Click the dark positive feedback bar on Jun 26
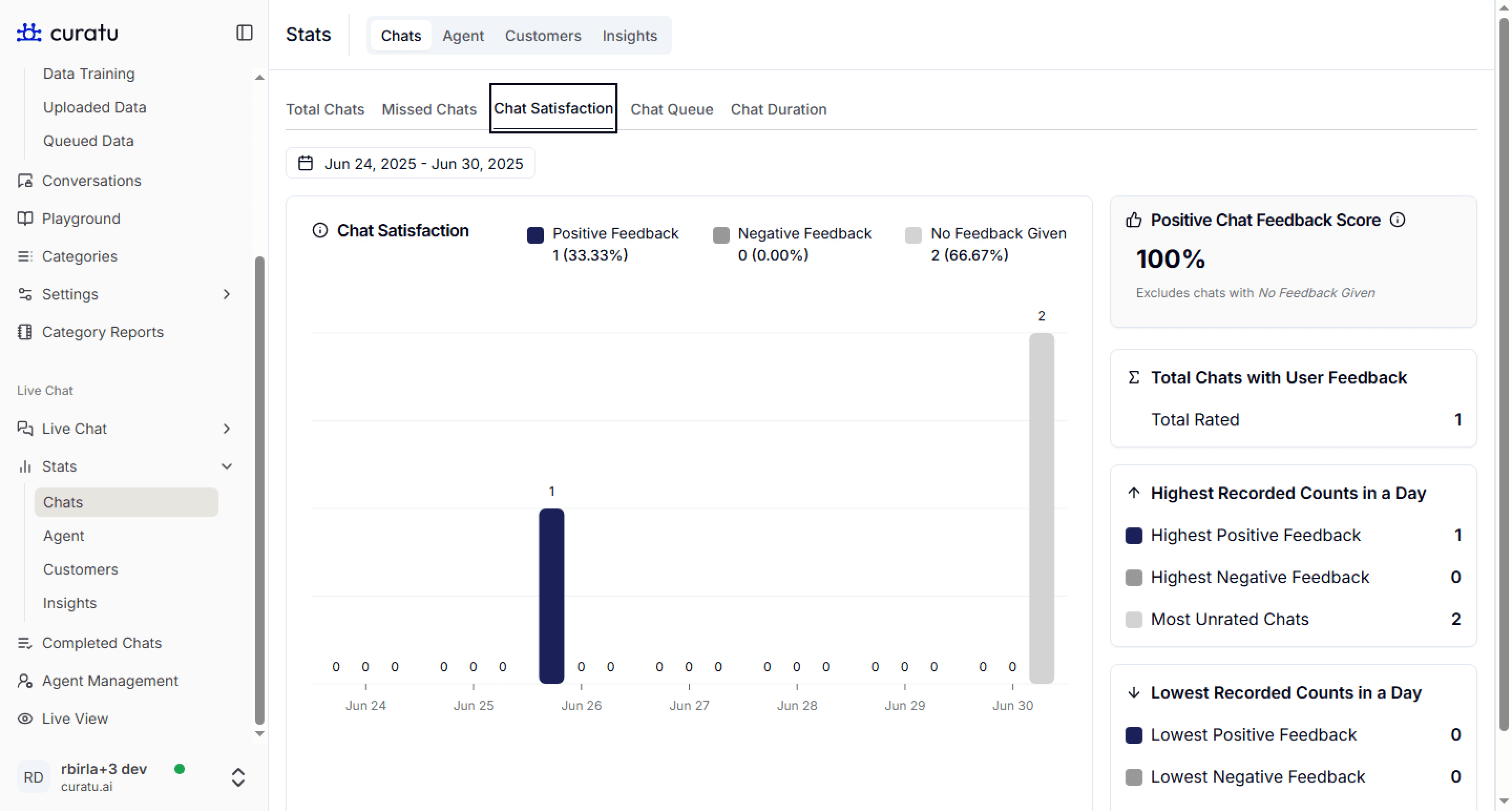The image size is (1512, 811). coord(551,596)
